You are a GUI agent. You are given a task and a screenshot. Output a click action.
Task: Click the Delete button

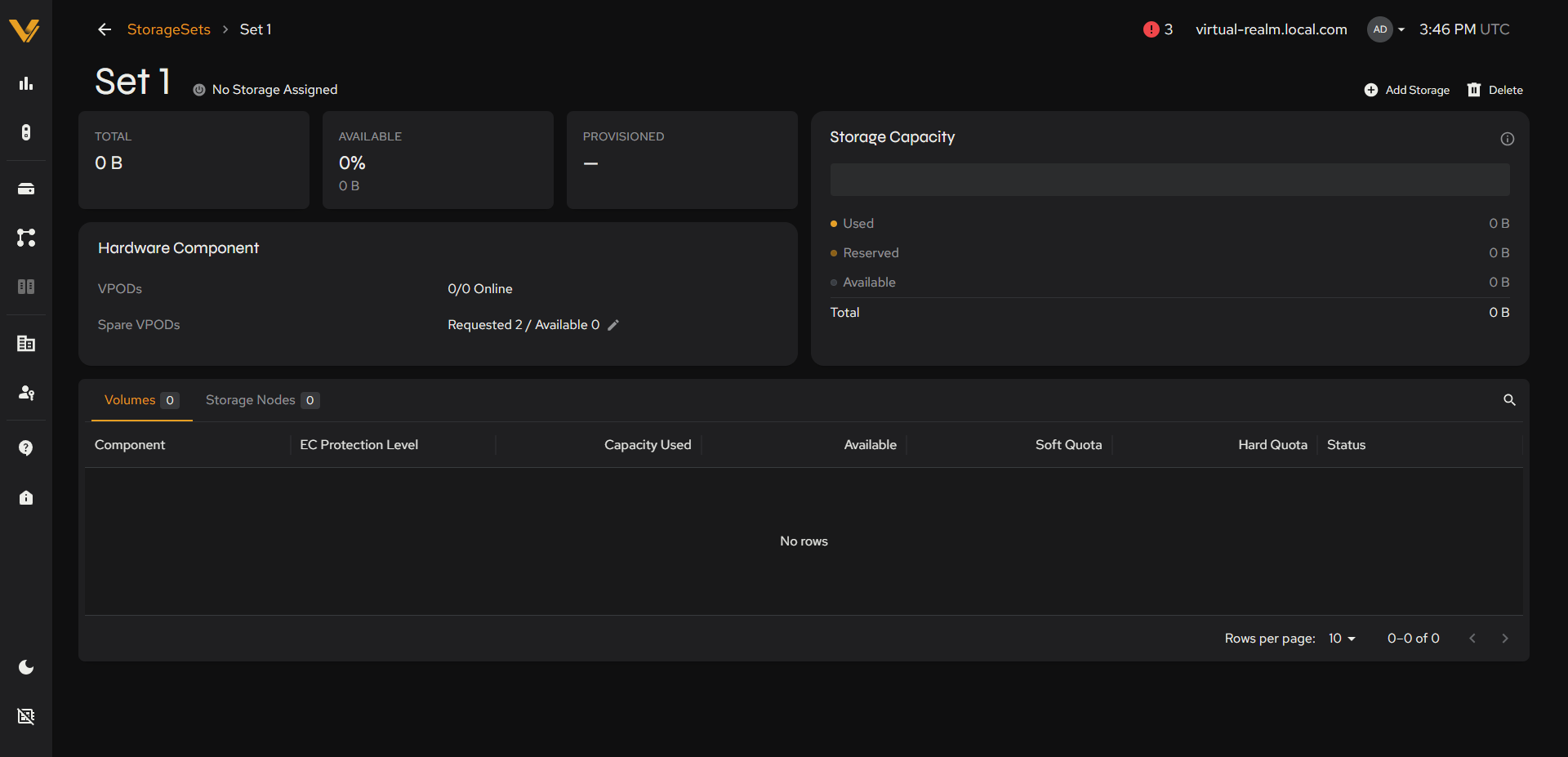[x=1495, y=90]
